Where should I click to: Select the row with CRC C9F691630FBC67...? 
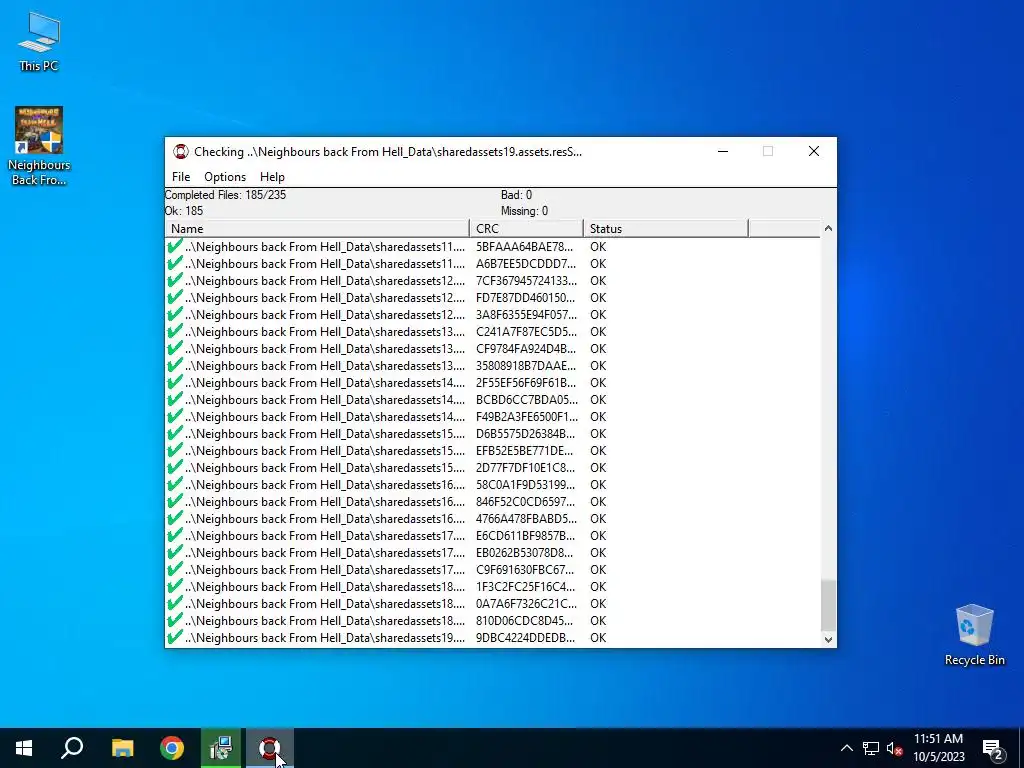tap(492, 569)
